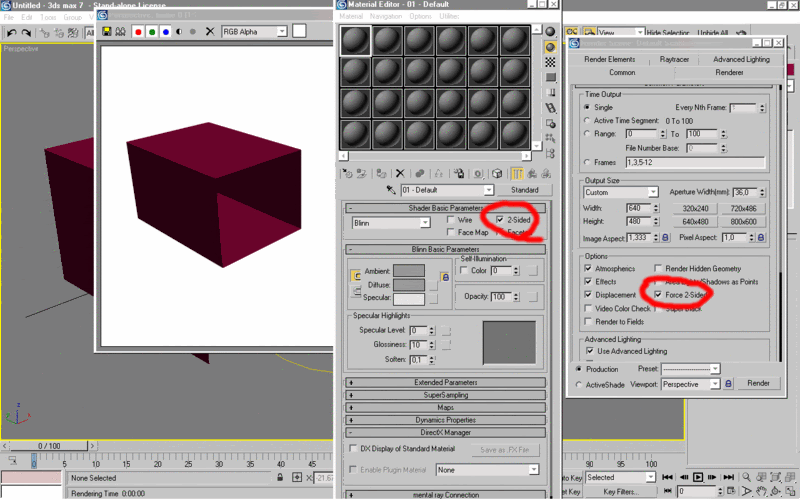Open the Navigation menu in Material Editor
800x500 pixels.
pos(386,17)
